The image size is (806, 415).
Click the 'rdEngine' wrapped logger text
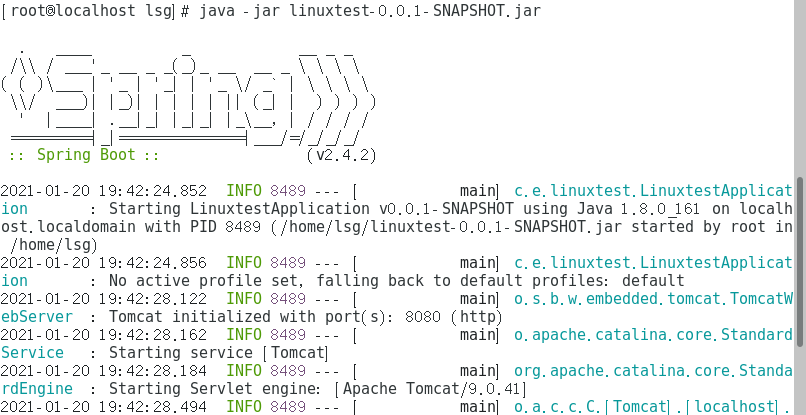pos(36,389)
